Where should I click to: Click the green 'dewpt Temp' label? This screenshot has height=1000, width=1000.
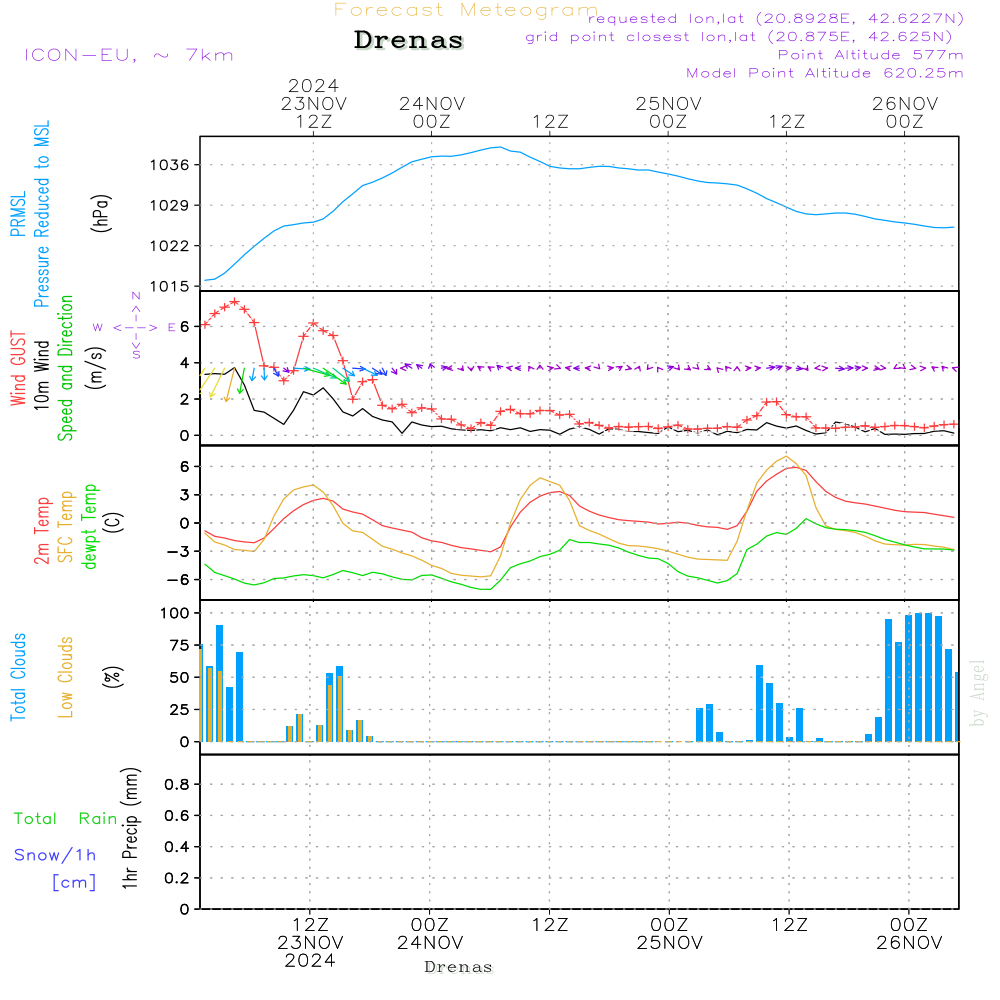click(x=89, y=526)
